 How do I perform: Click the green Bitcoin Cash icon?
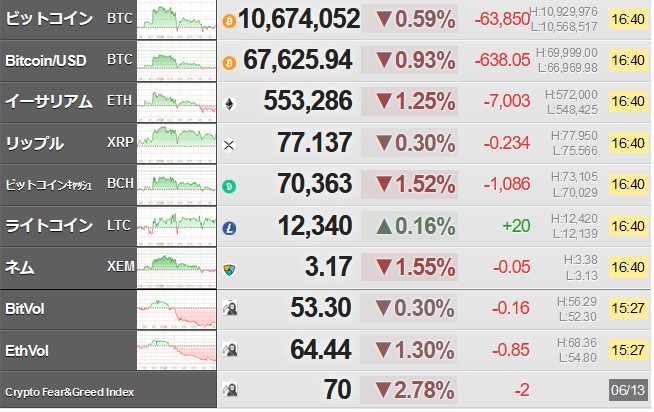click(x=229, y=186)
